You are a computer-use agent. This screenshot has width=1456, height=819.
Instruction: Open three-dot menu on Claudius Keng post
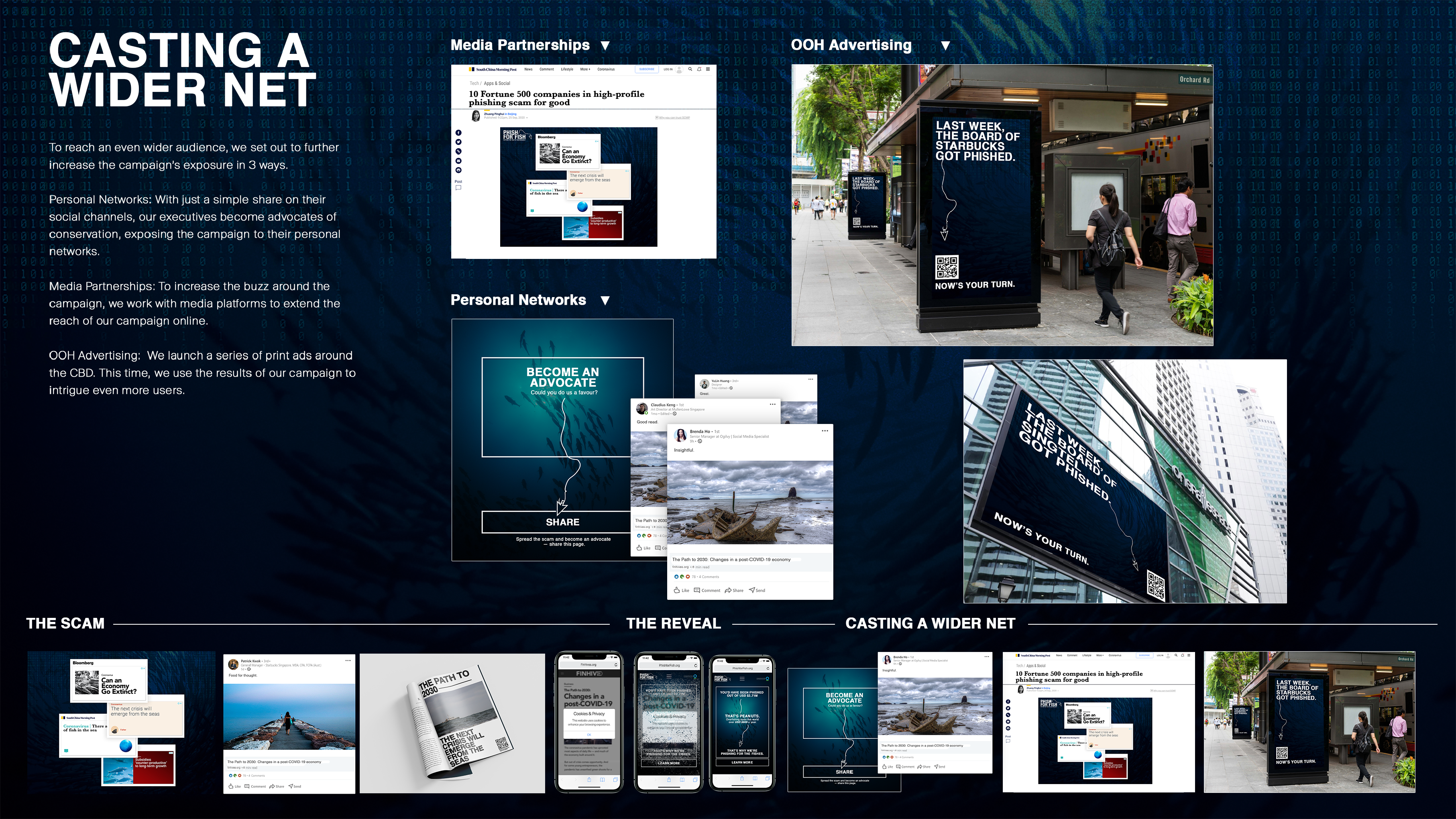773,404
